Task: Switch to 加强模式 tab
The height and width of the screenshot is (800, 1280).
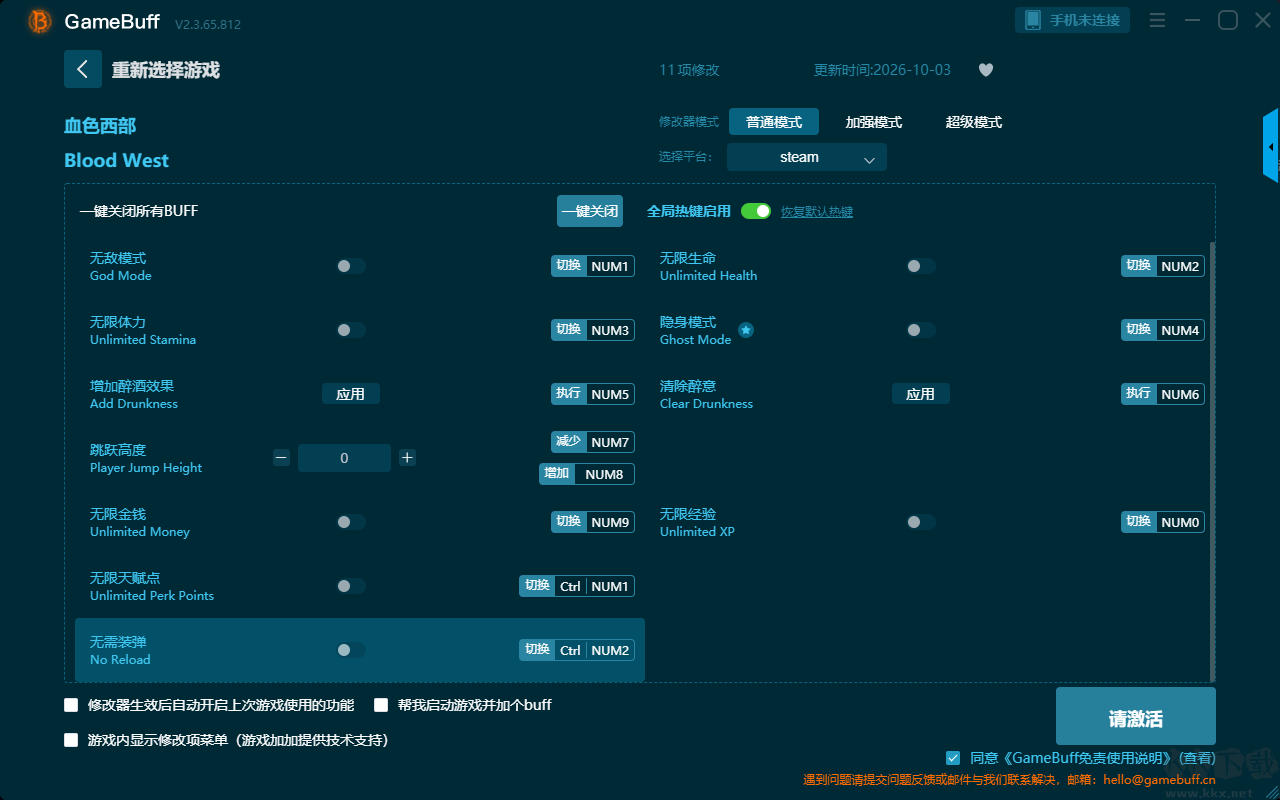Action: click(x=874, y=122)
